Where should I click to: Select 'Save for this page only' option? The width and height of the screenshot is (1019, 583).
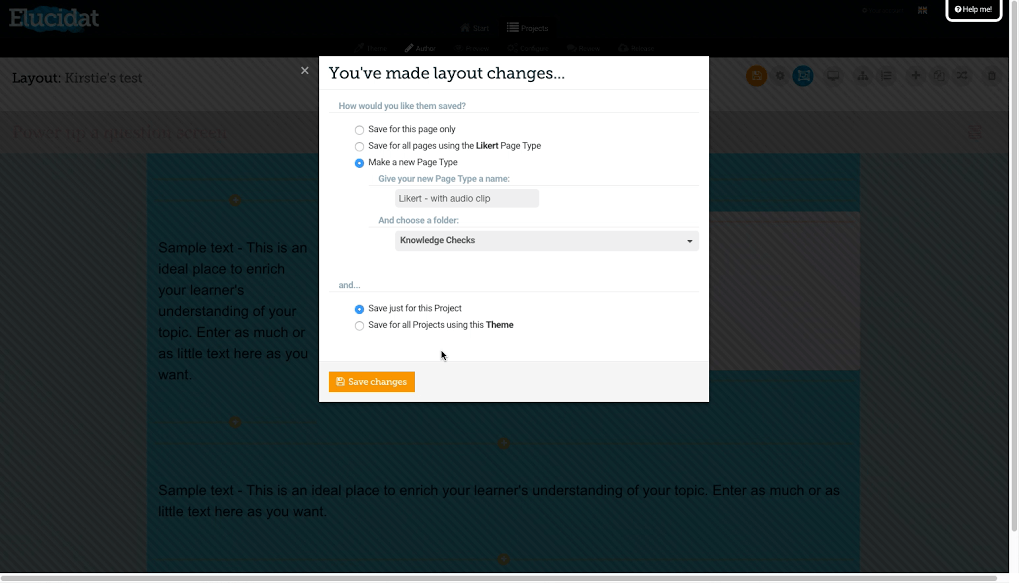coord(359,130)
